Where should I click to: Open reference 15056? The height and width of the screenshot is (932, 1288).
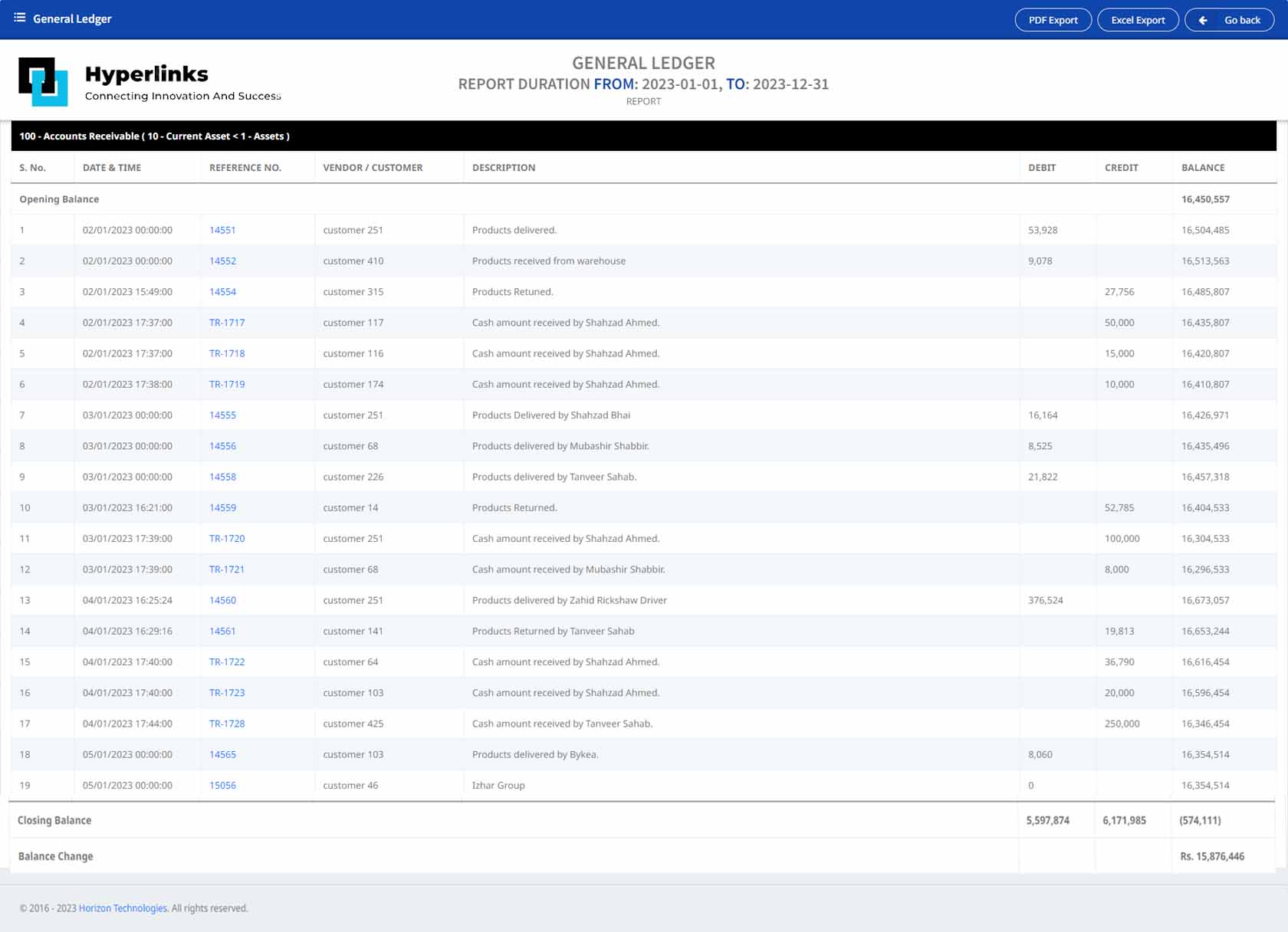pos(222,786)
